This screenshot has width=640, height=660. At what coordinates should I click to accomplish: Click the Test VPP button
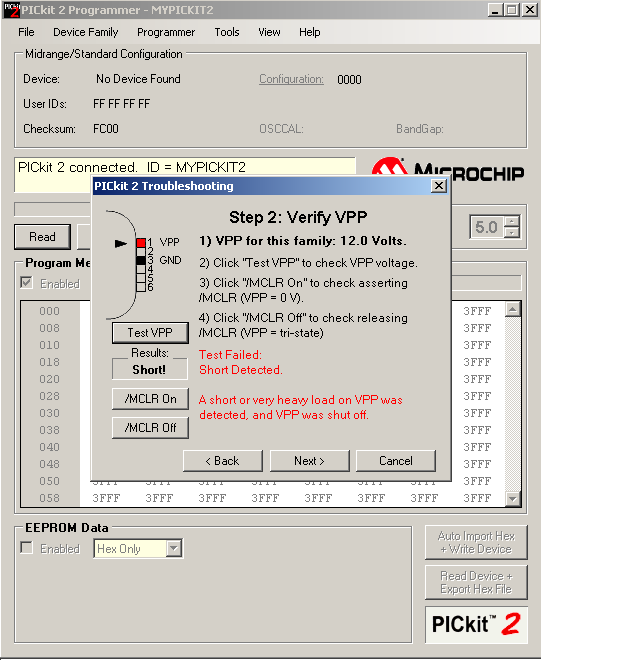150,333
